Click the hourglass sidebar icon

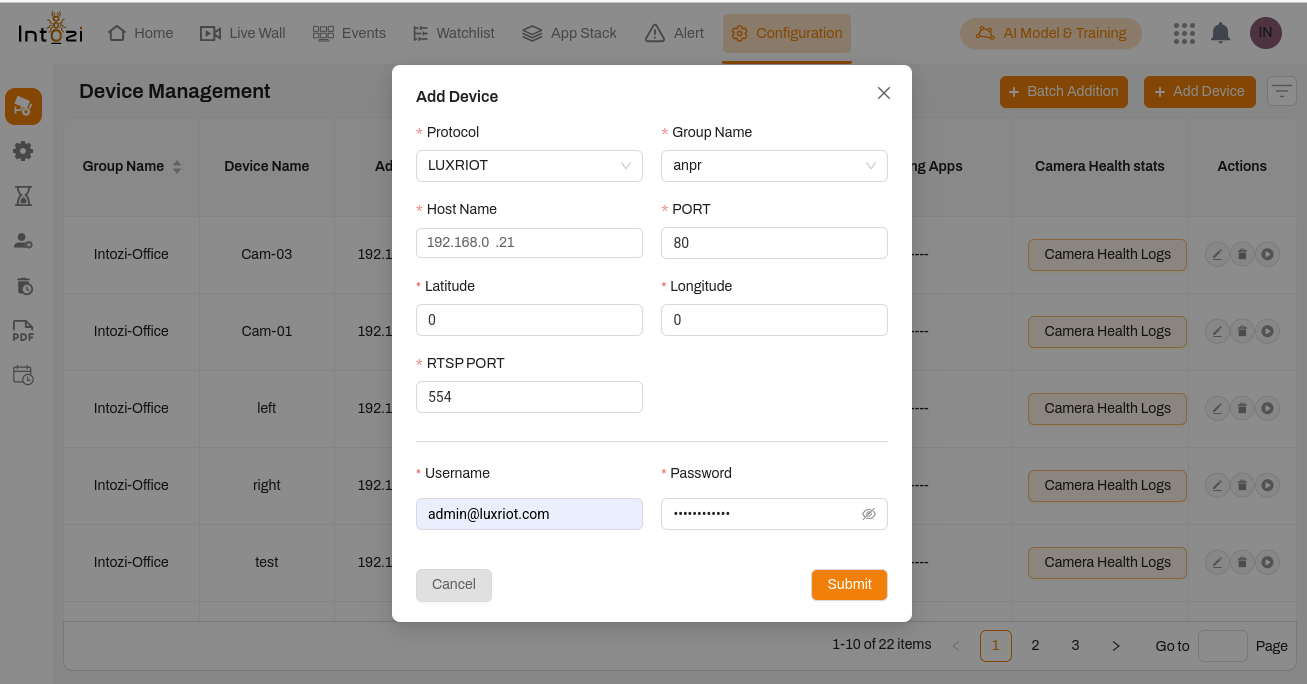click(x=23, y=196)
